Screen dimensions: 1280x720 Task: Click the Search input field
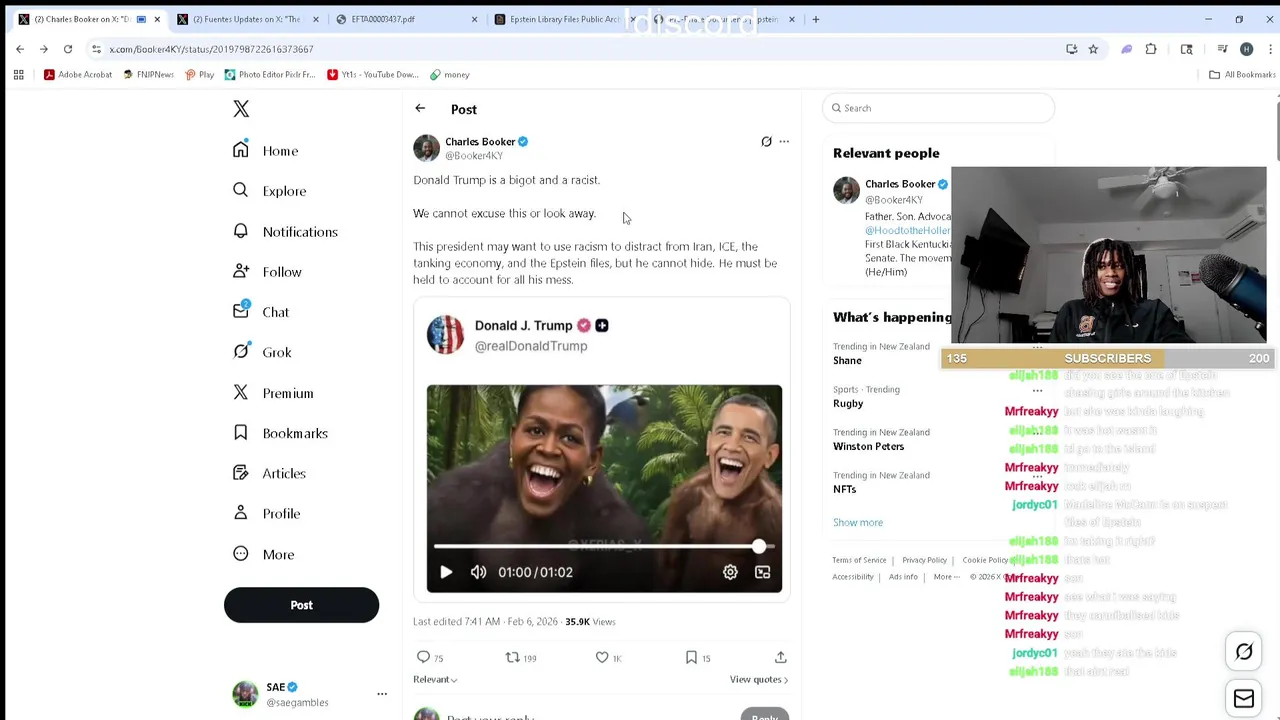click(938, 108)
